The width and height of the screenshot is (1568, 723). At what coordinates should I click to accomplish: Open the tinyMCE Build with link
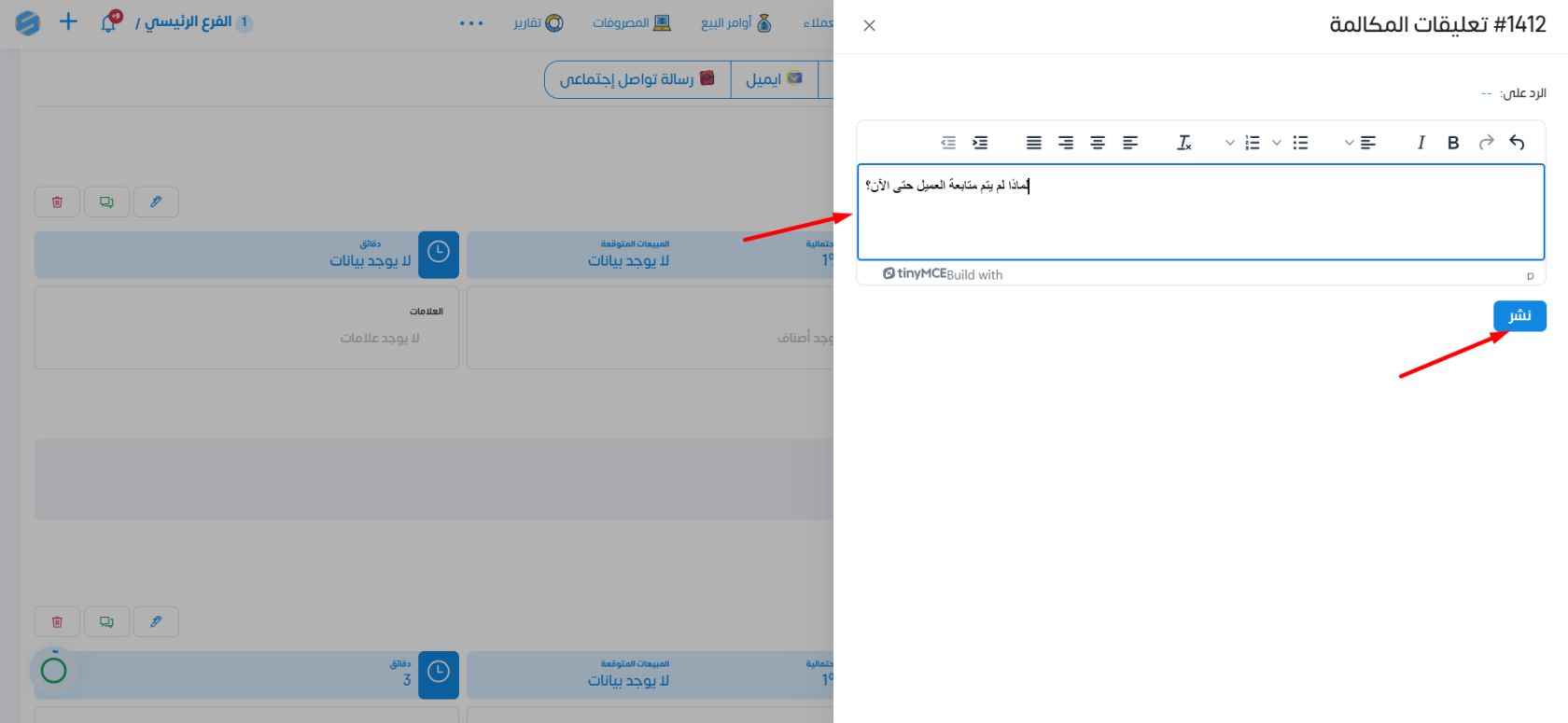(943, 274)
